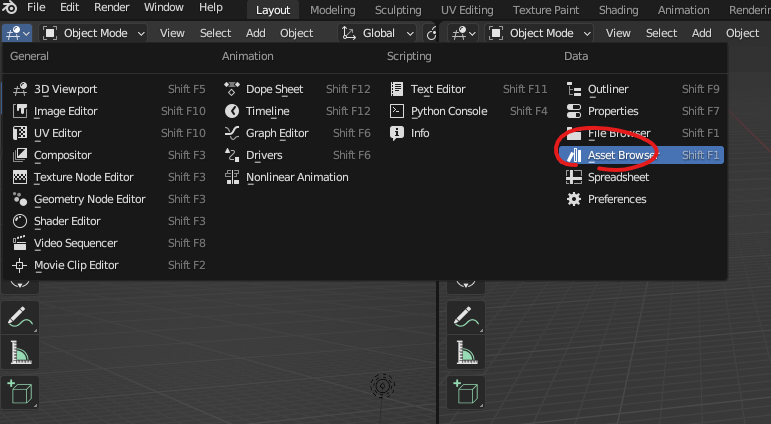Open right viewport Object menu
Image resolution: width=771 pixels, height=424 pixels.
pyautogui.click(x=742, y=33)
